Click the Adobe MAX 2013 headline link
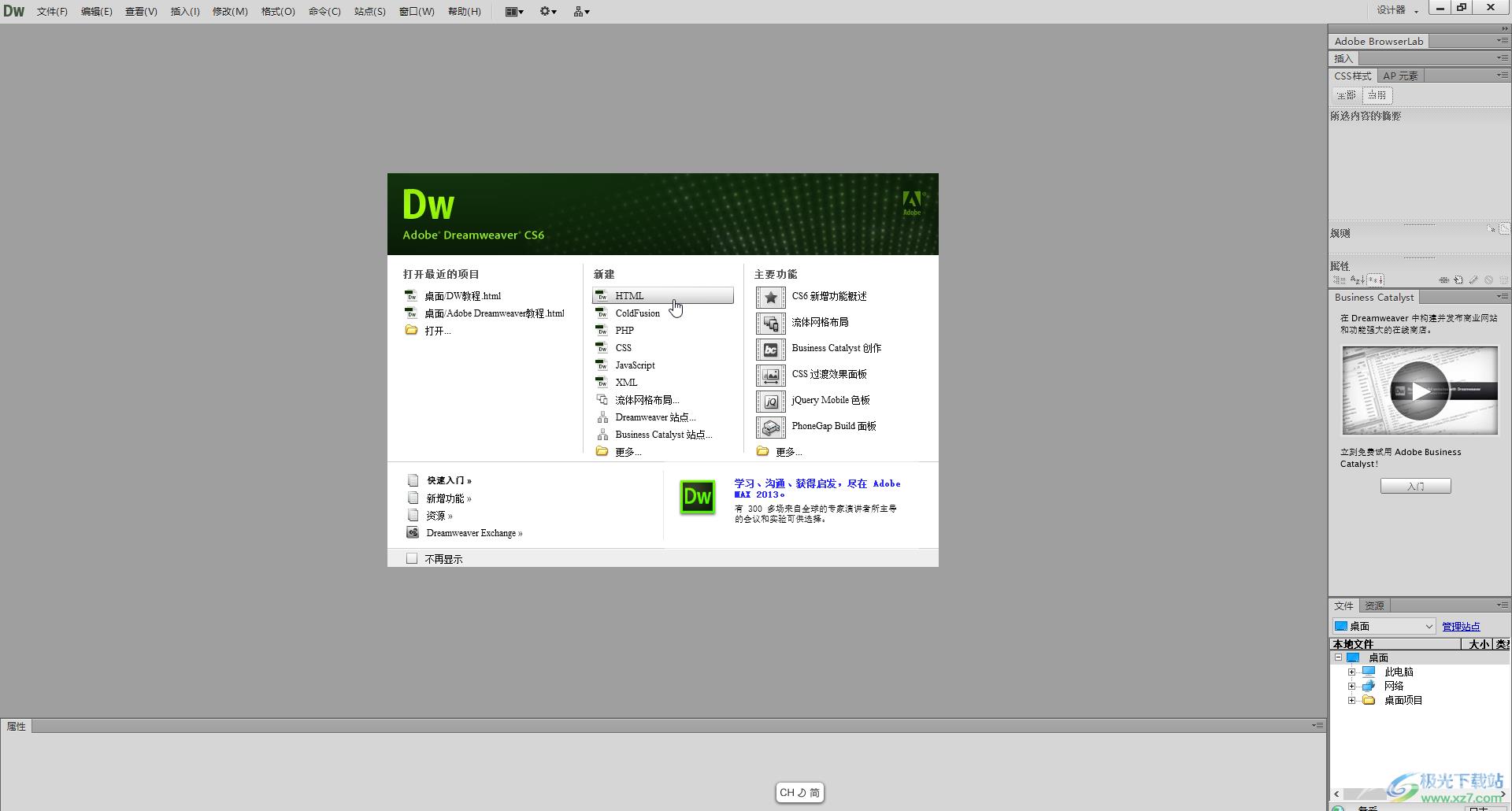Image resolution: width=1512 pixels, height=811 pixels. tap(817, 489)
